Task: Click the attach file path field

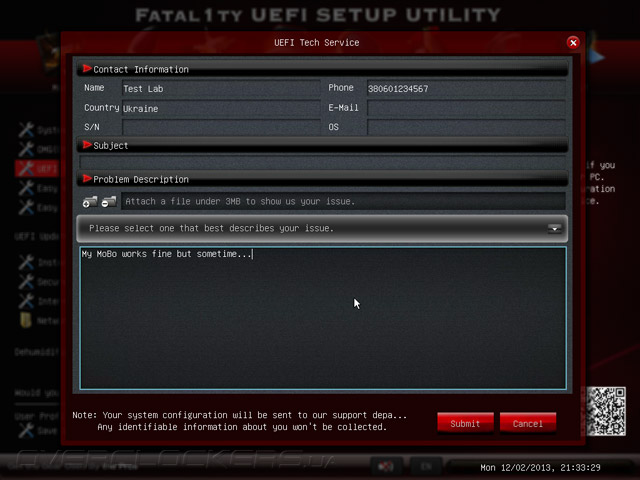Action: click(x=343, y=201)
